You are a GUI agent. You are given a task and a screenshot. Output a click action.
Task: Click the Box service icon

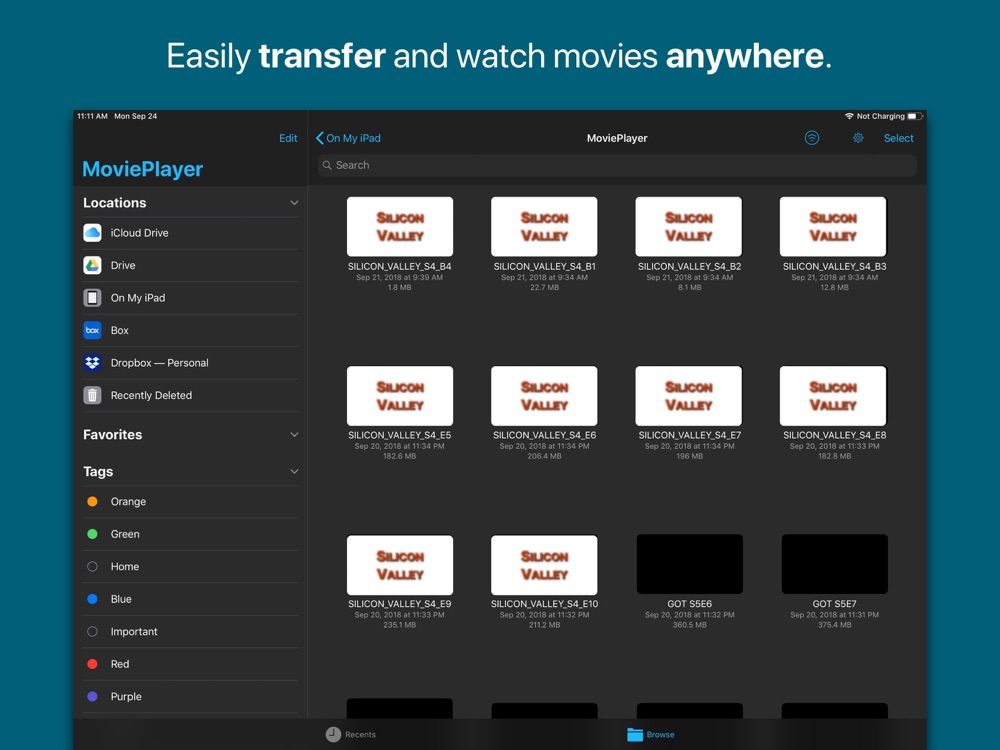click(92, 330)
